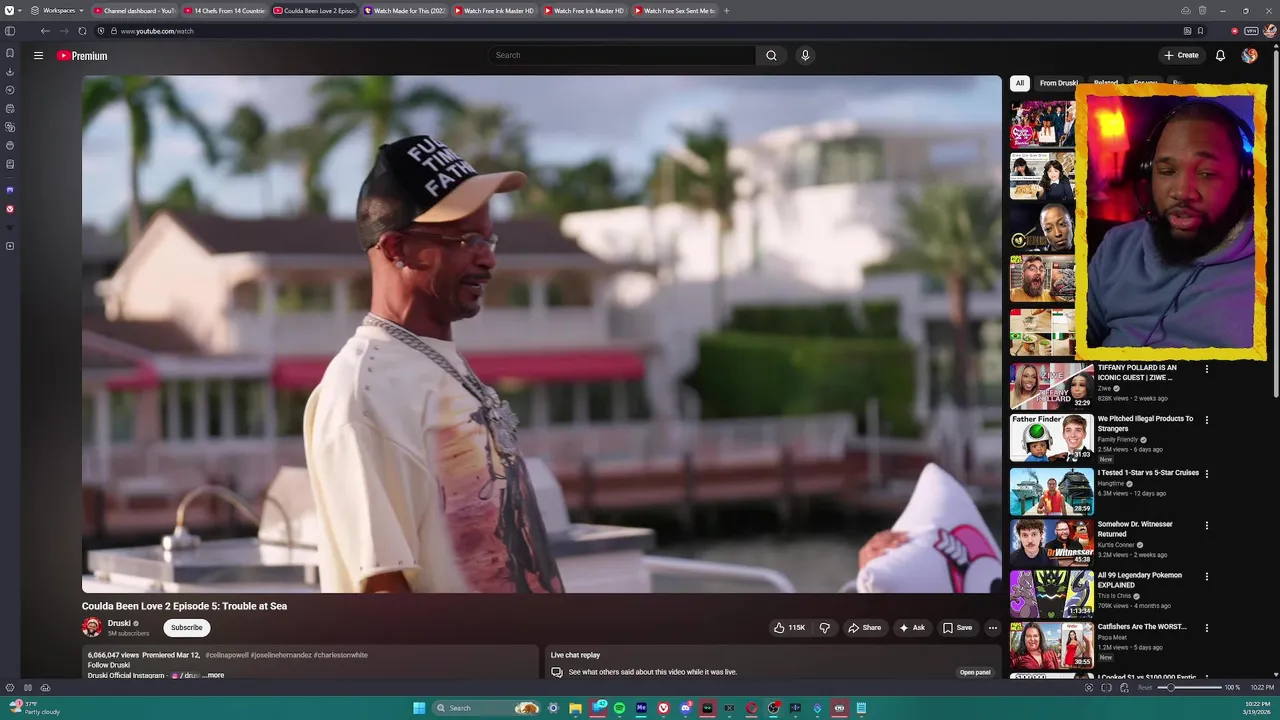
Task: Switch to 14 Chefs From 14 Countries tab
Action: click(224, 10)
